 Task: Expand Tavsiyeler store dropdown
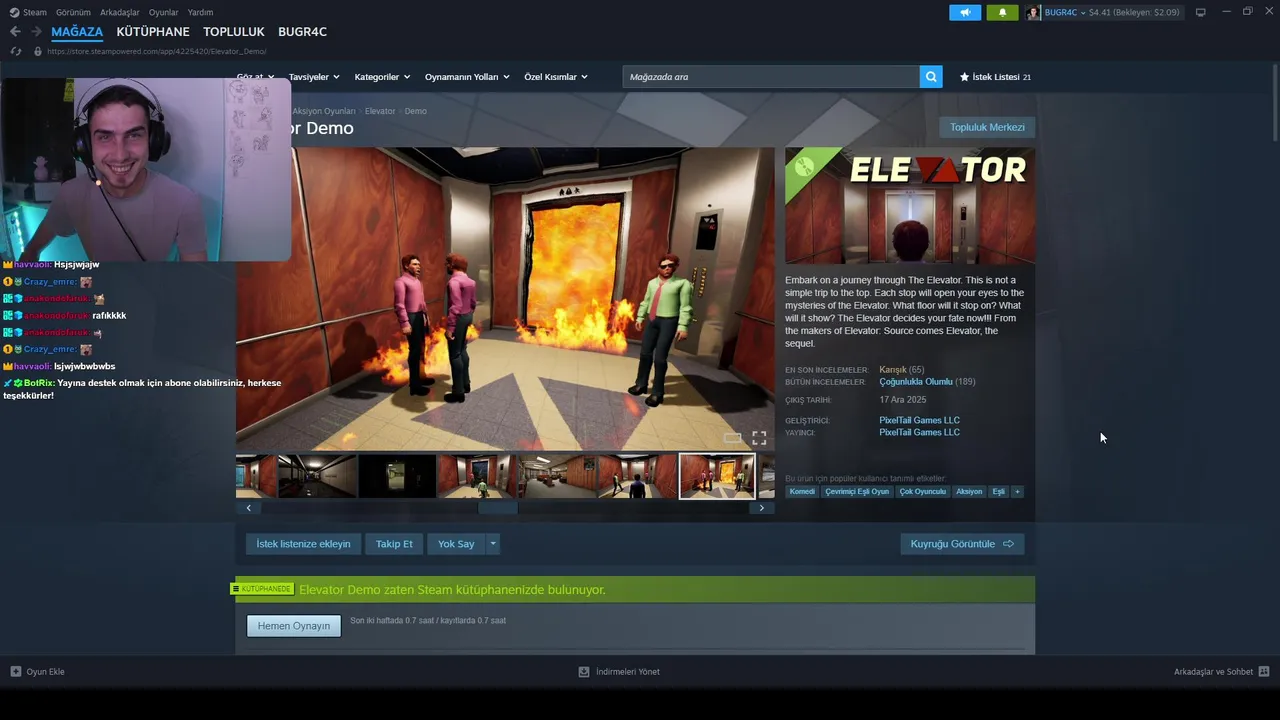coord(314,77)
